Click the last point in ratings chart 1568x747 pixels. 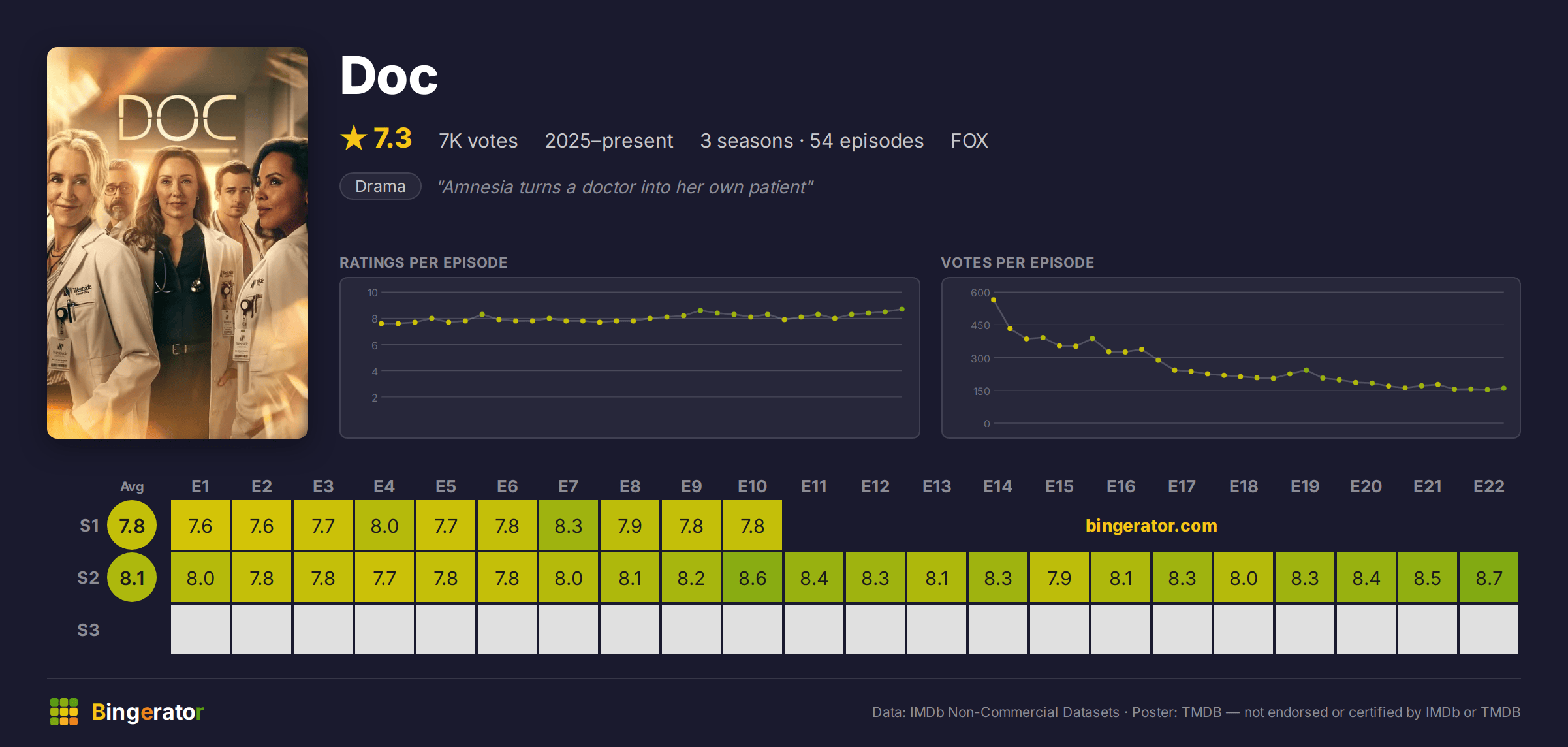click(x=902, y=309)
